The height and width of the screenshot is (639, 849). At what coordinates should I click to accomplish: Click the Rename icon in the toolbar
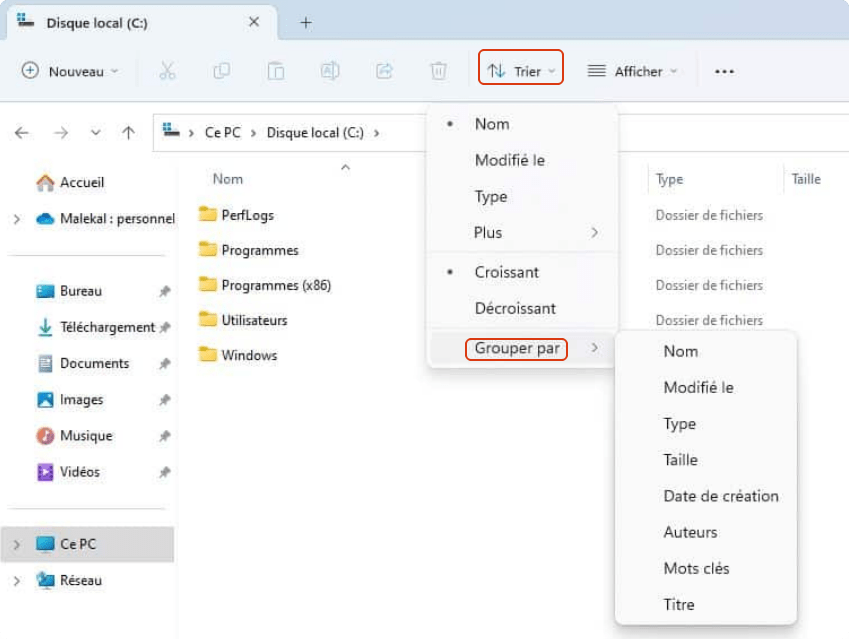(x=330, y=71)
